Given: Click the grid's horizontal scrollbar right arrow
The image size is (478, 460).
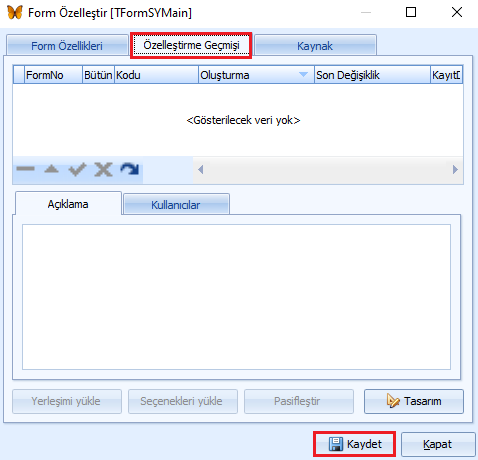Looking at the screenshot, I should click(x=455, y=170).
